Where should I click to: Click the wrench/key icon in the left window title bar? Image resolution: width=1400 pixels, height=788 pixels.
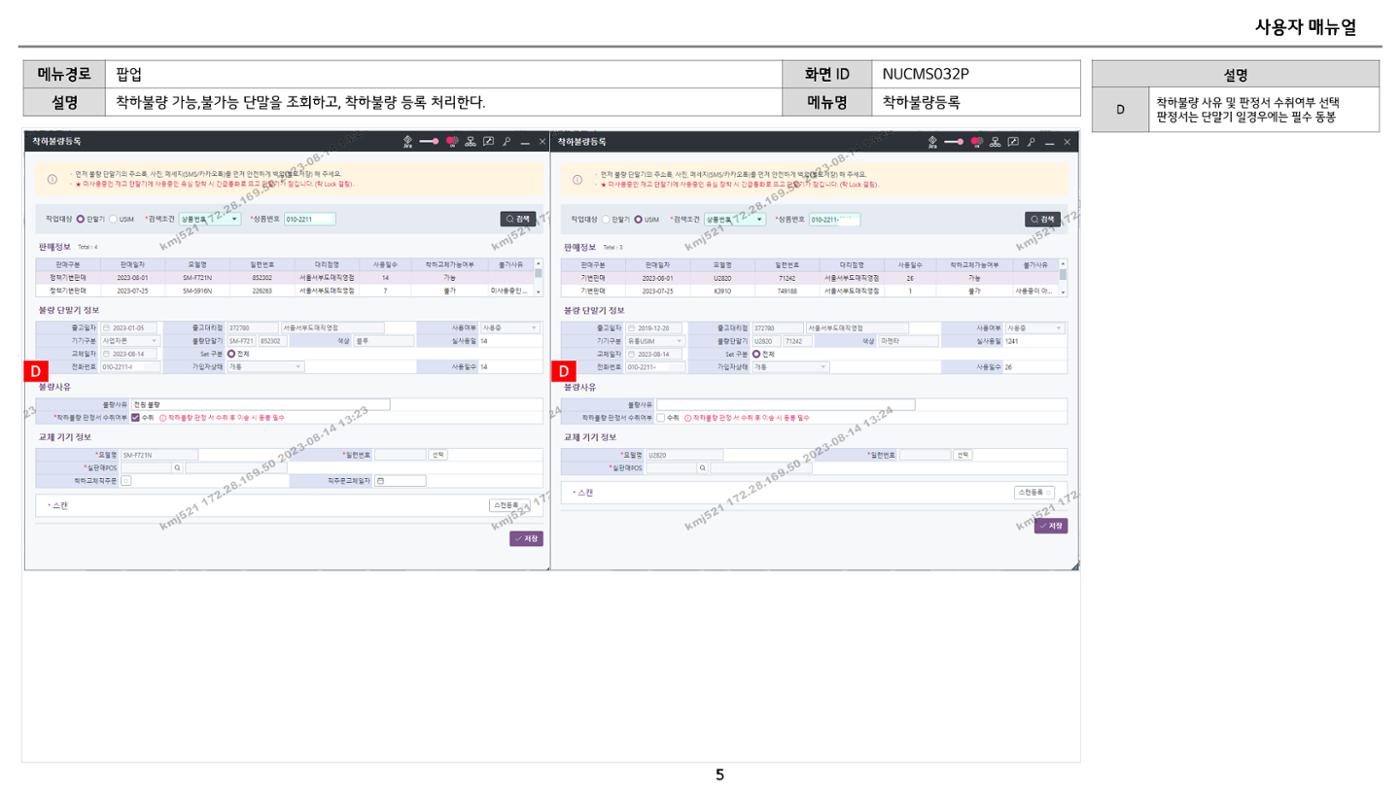click(506, 142)
